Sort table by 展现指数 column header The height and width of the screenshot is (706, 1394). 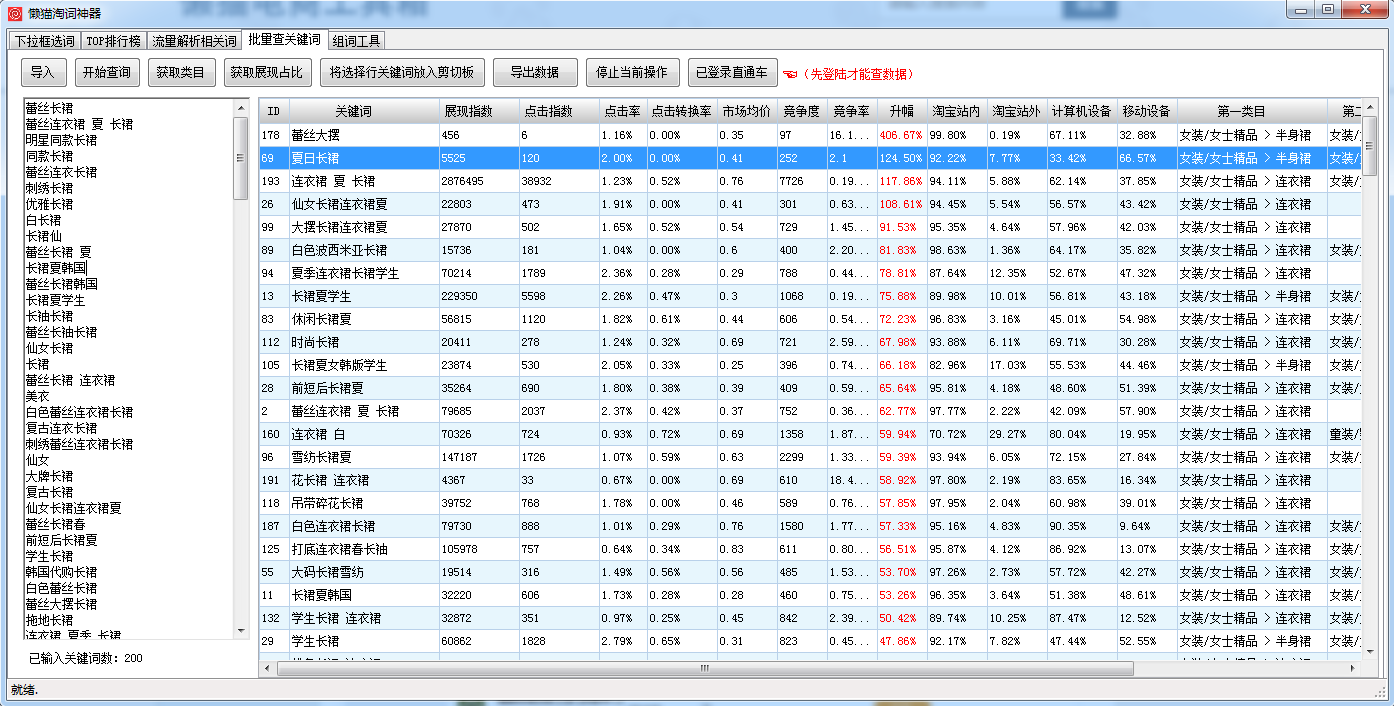pos(478,111)
